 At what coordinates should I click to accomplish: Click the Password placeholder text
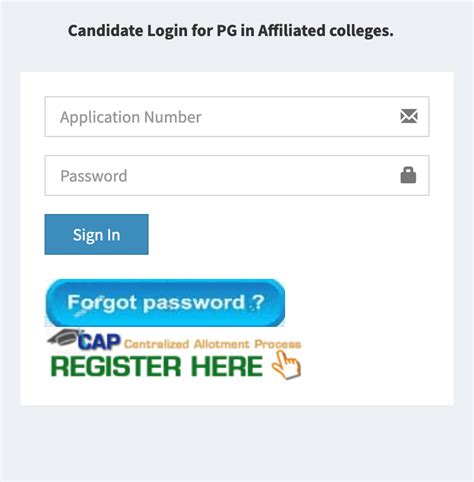(x=94, y=176)
